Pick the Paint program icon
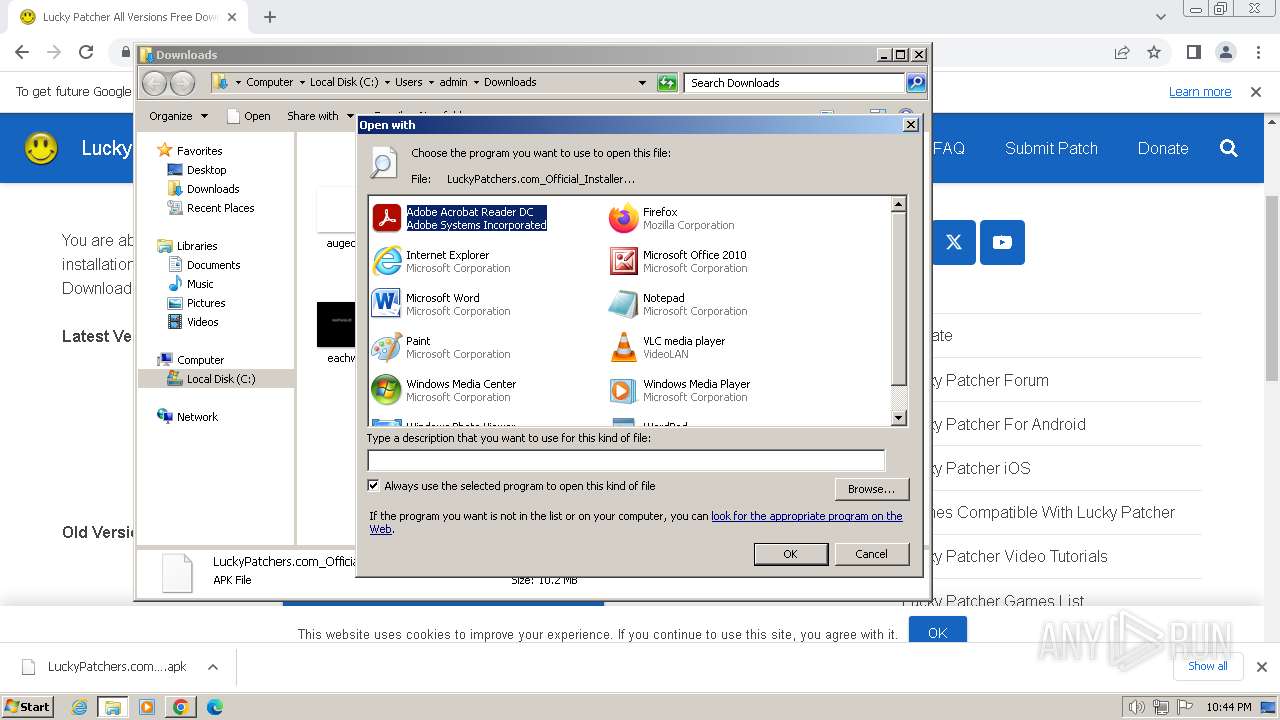This screenshot has height=720, width=1280. tap(387, 347)
